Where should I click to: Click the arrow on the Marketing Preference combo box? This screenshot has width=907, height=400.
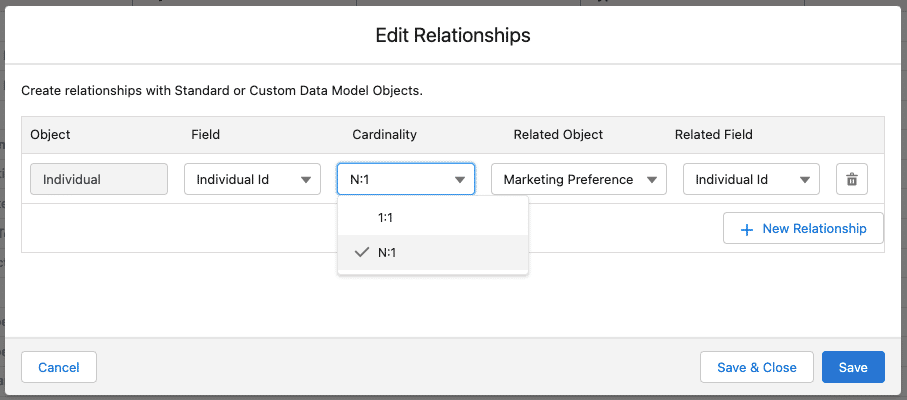(652, 180)
